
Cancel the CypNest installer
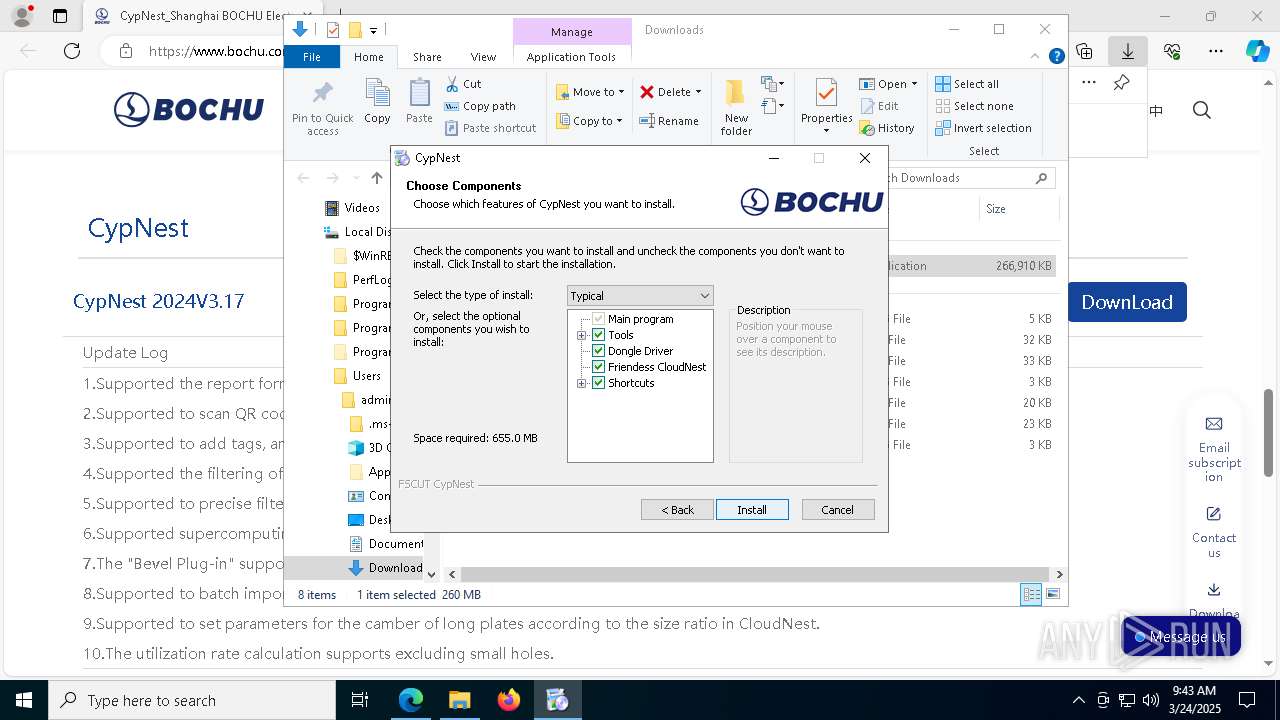pyautogui.click(x=838, y=510)
